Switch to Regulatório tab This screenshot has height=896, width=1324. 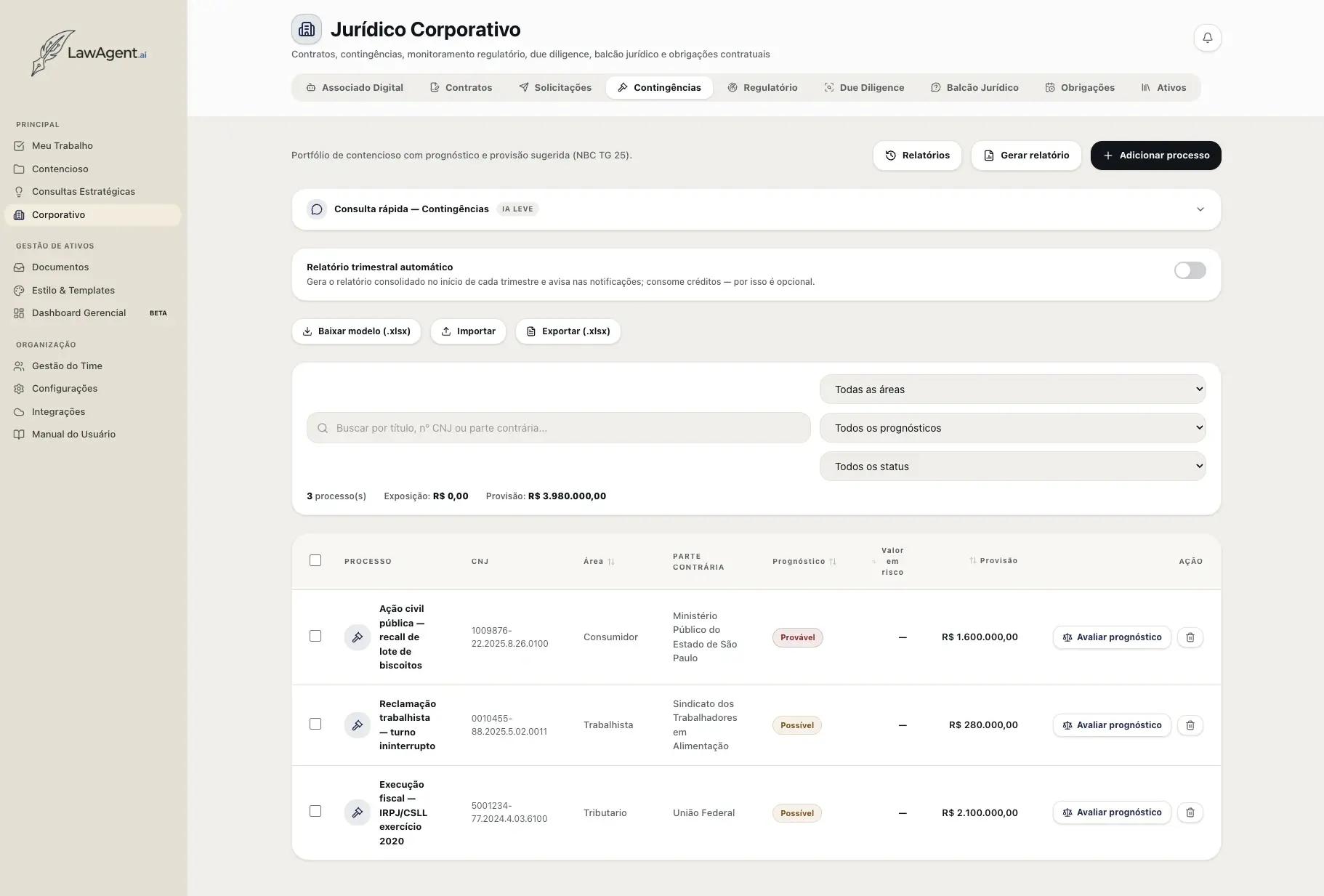[762, 88]
